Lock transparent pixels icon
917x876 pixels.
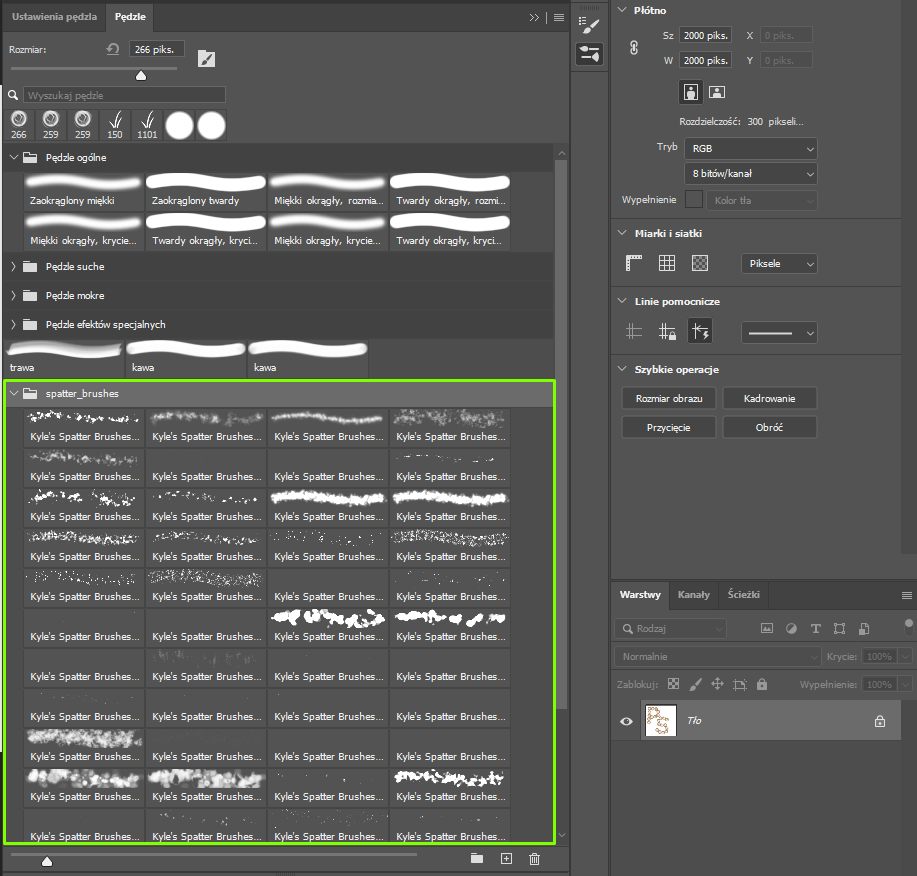674,684
